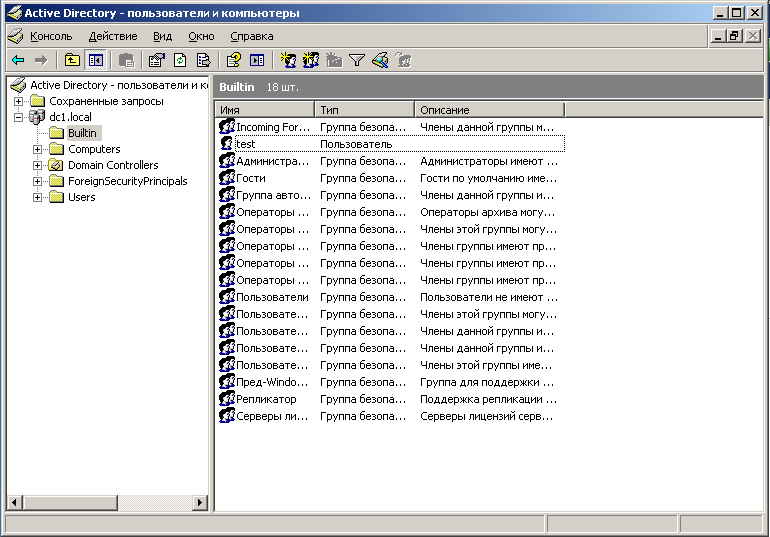Viewport: 770px width, 537px height.
Task: Expand the Domain Controllers node
Action: [37, 165]
